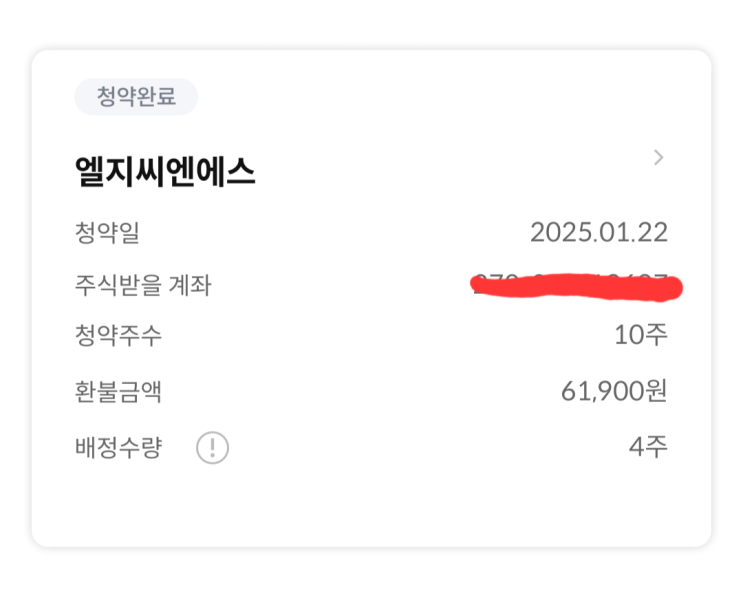The width and height of the screenshot is (743, 607).
Task: Tap the 환불금액 label
Action: (118, 391)
